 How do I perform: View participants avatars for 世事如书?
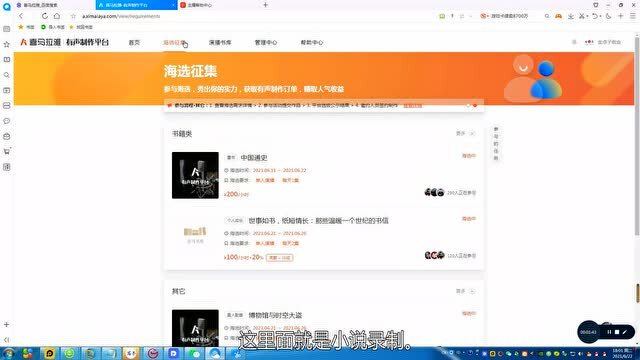434,256
